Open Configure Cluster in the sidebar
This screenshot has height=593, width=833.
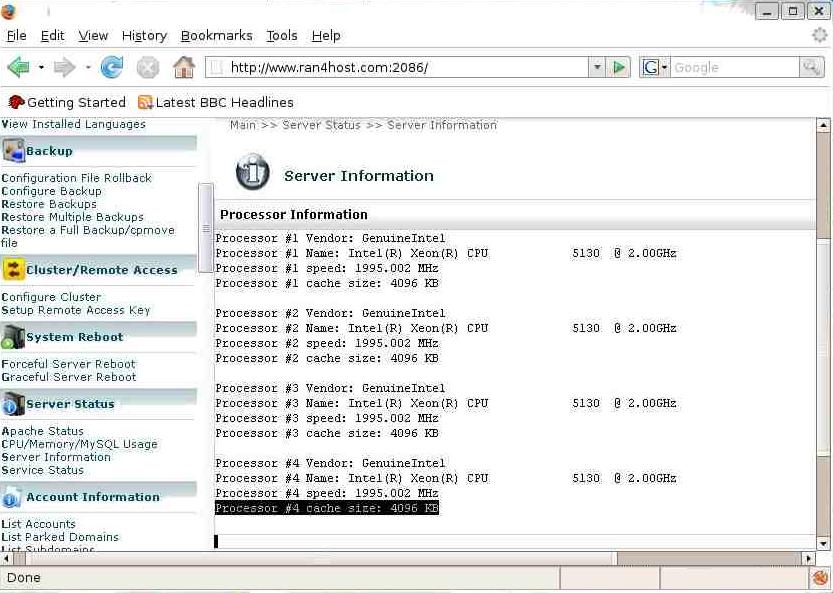(x=51, y=297)
